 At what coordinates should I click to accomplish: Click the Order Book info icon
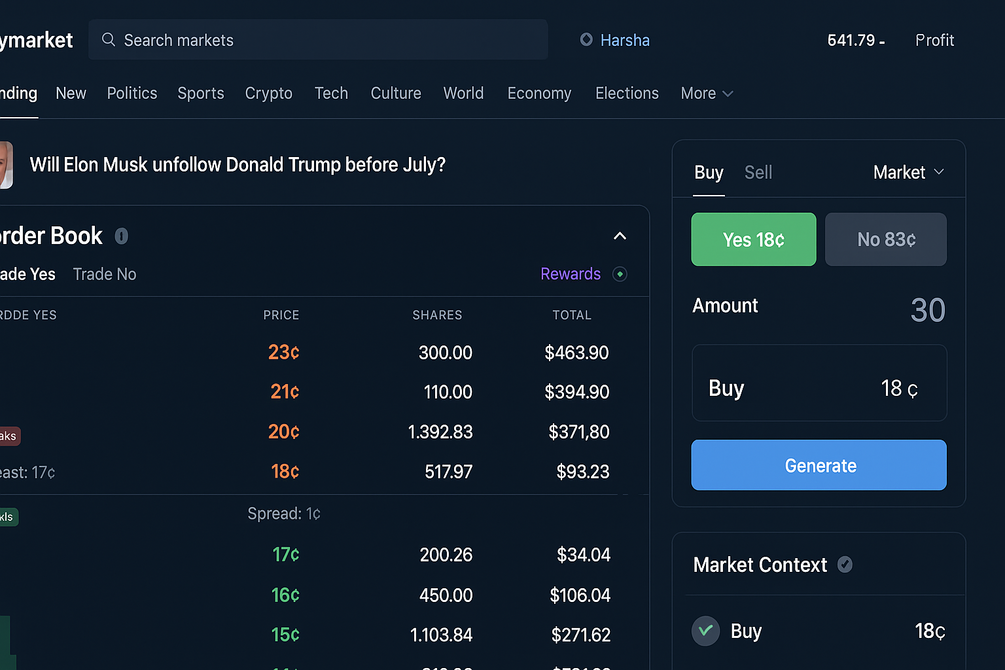121,237
